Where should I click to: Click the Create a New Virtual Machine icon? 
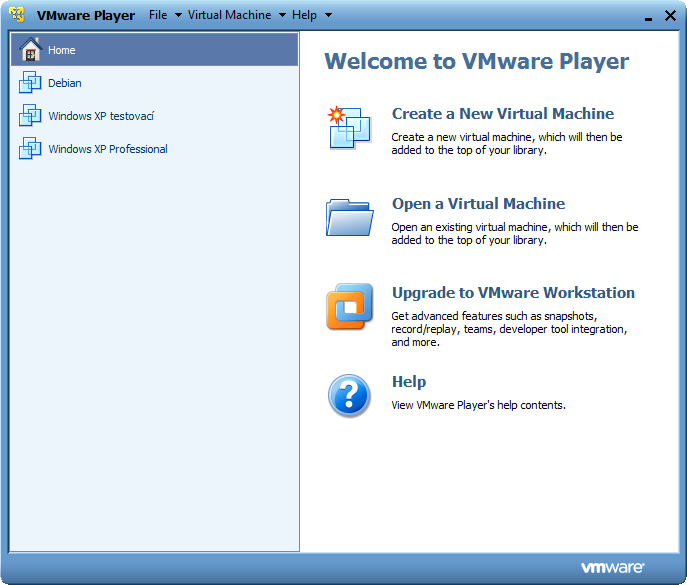[350, 128]
